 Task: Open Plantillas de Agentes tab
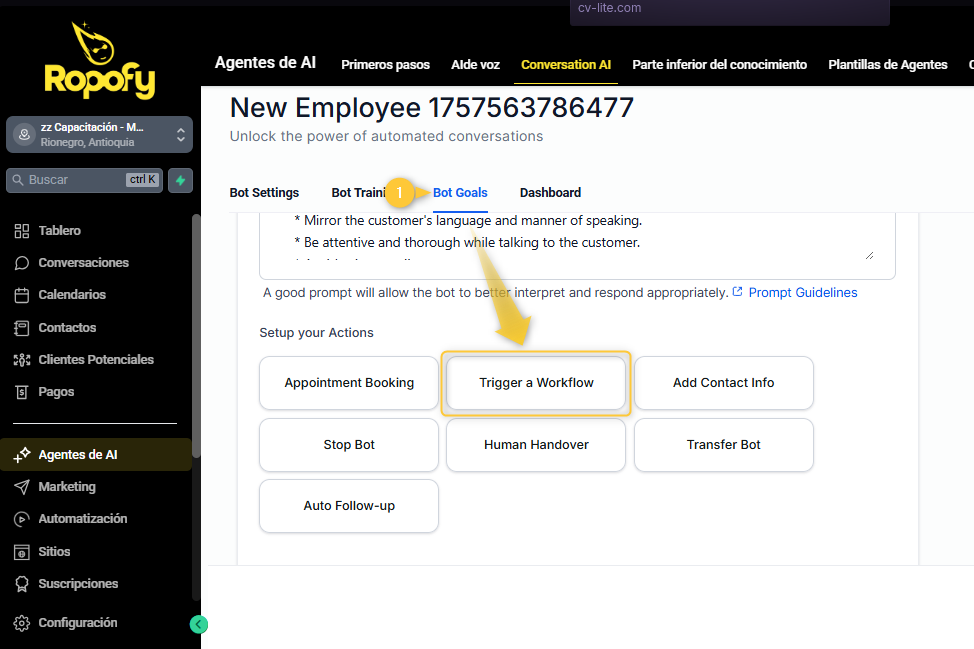(888, 65)
